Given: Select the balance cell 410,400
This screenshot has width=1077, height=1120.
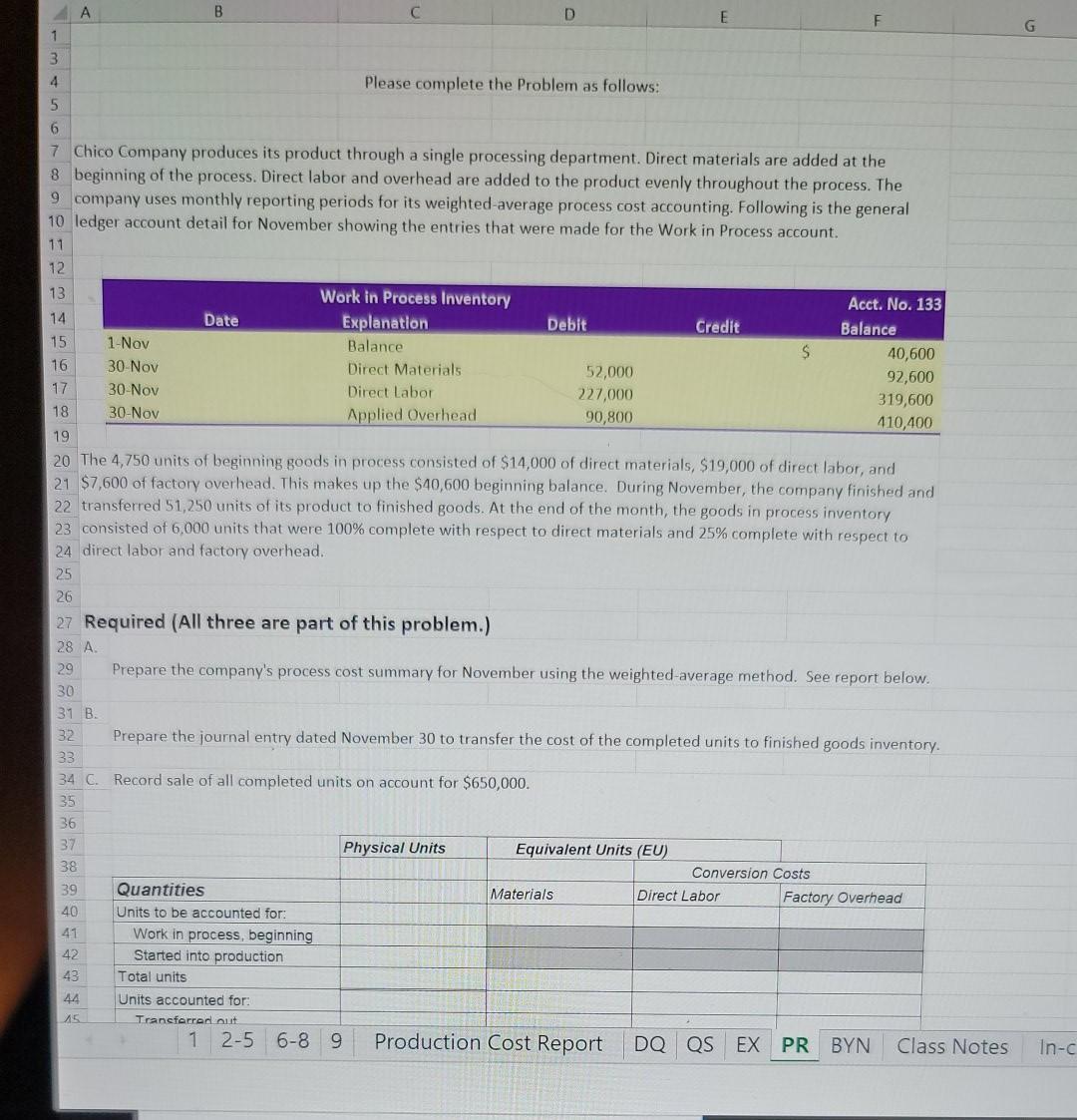Looking at the screenshot, I should [904, 422].
